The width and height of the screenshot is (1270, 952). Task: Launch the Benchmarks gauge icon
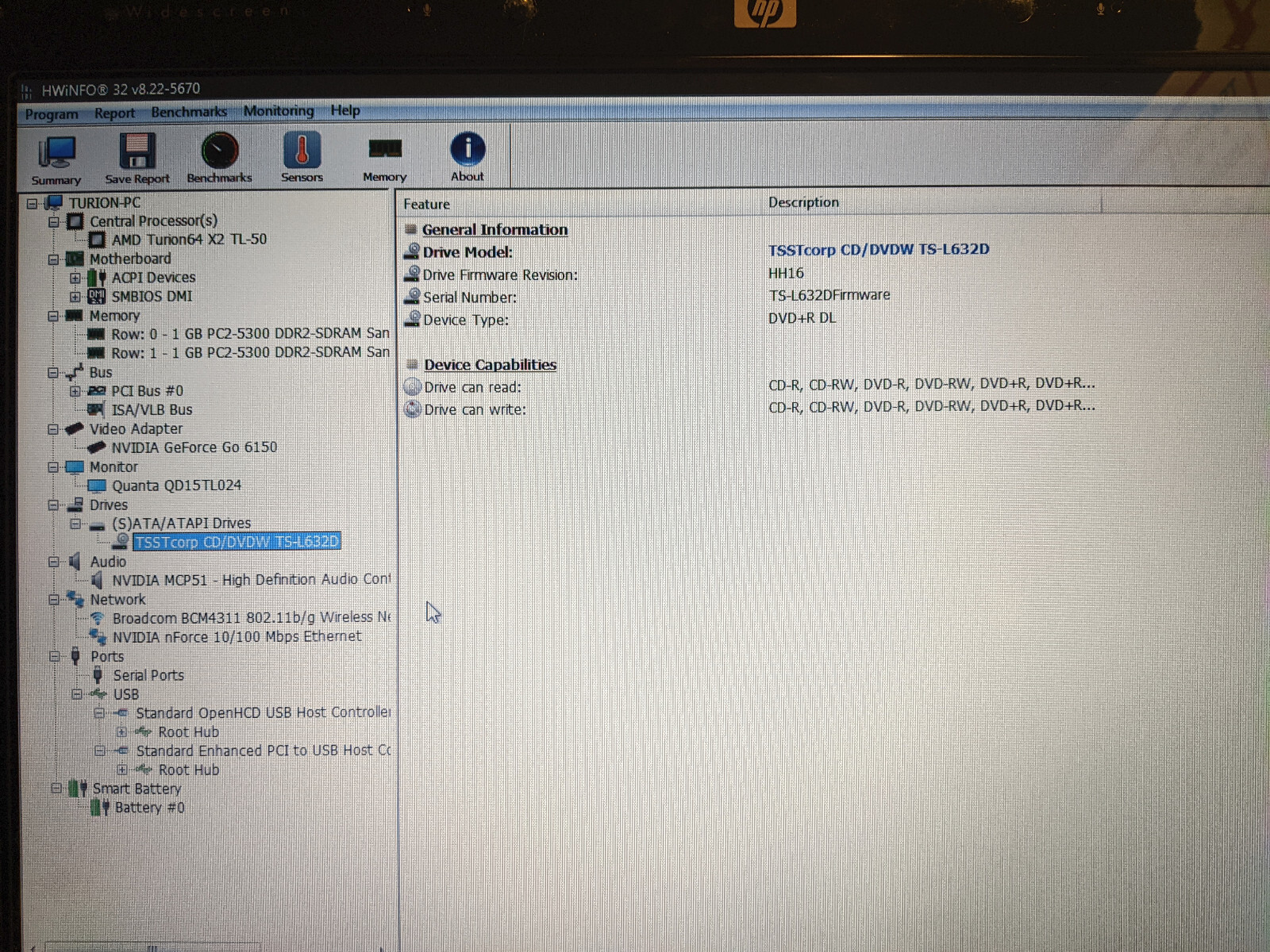tap(220, 150)
